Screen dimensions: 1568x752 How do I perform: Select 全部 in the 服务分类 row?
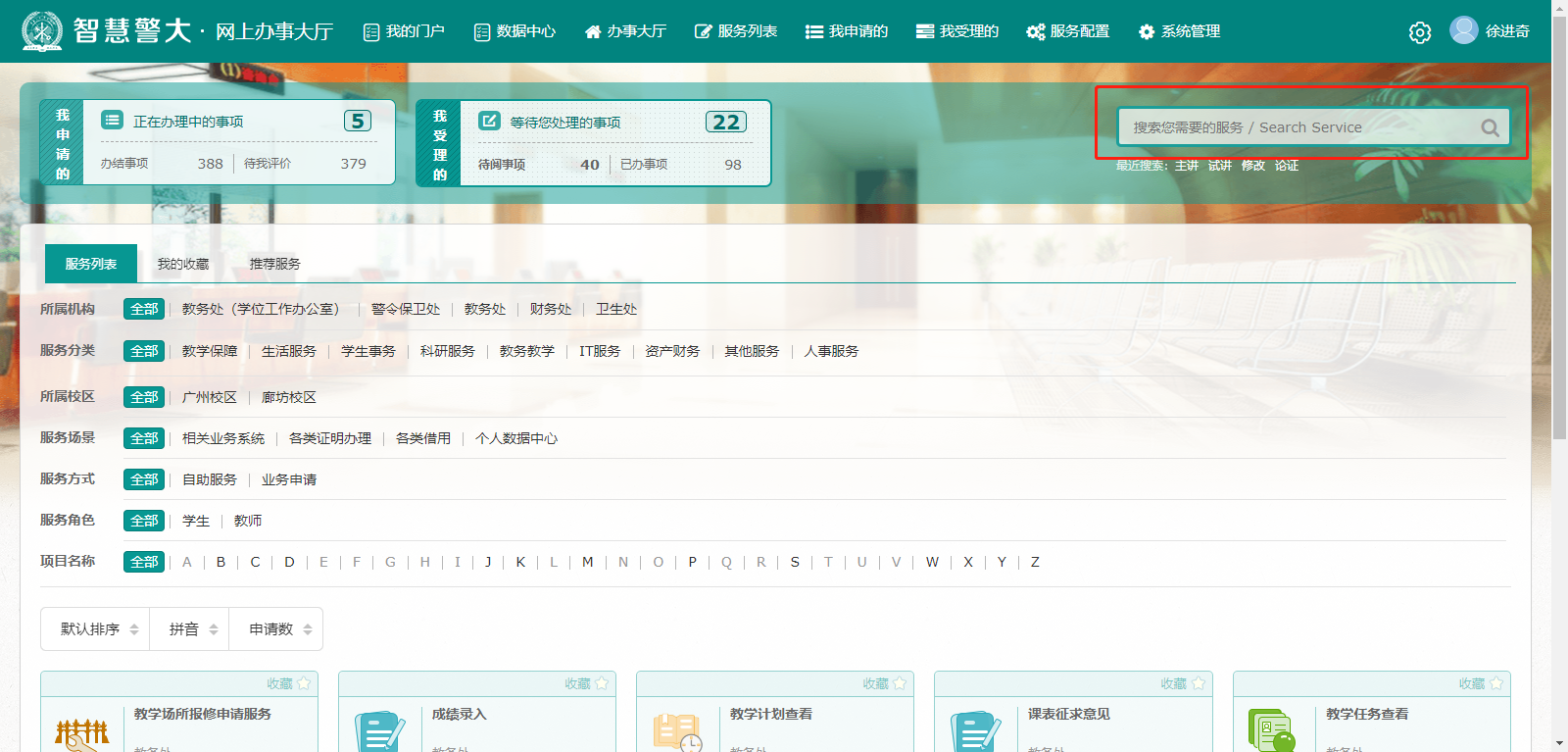[144, 351]
